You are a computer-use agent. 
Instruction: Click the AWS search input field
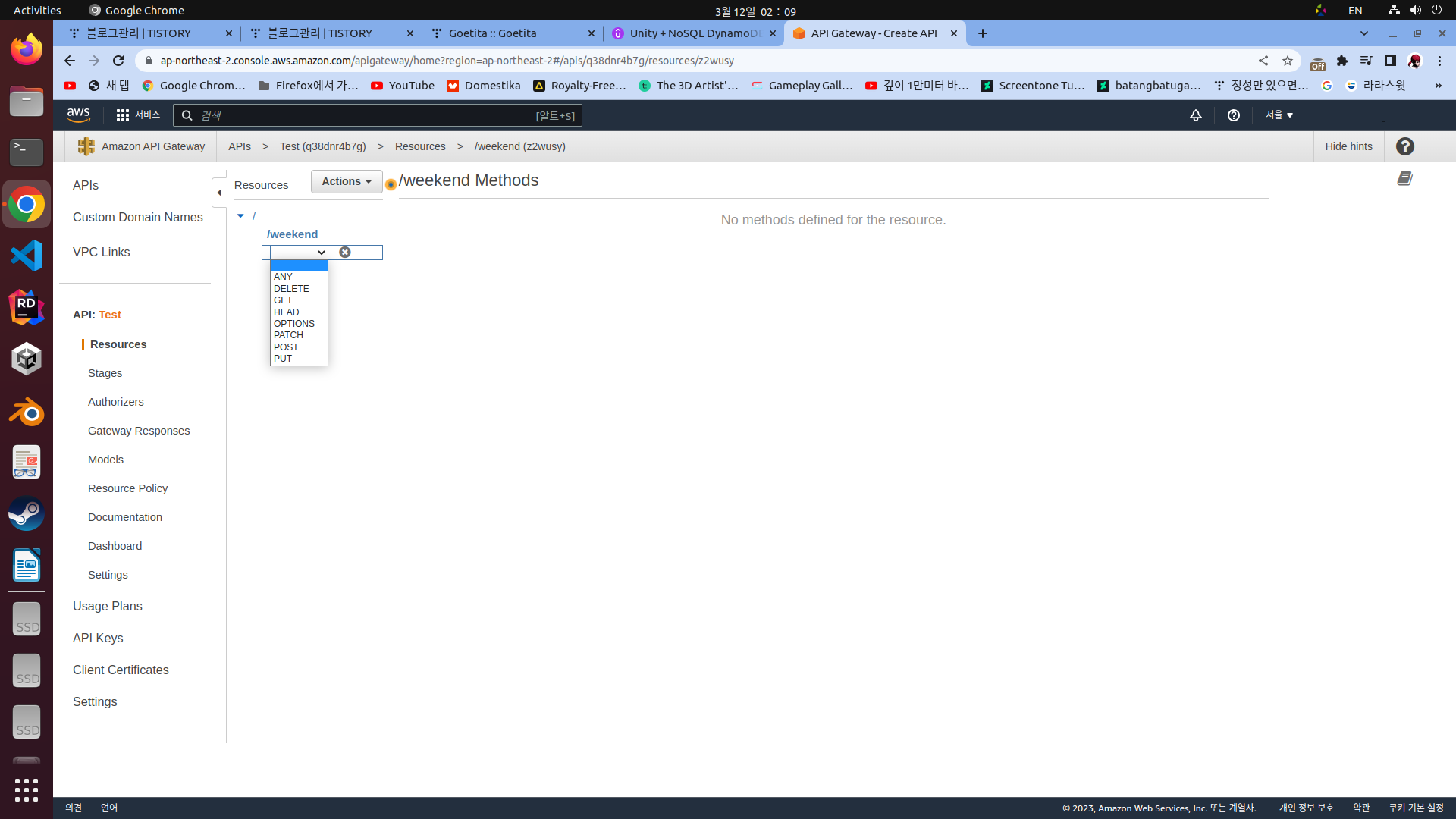[x=364, y=115]
